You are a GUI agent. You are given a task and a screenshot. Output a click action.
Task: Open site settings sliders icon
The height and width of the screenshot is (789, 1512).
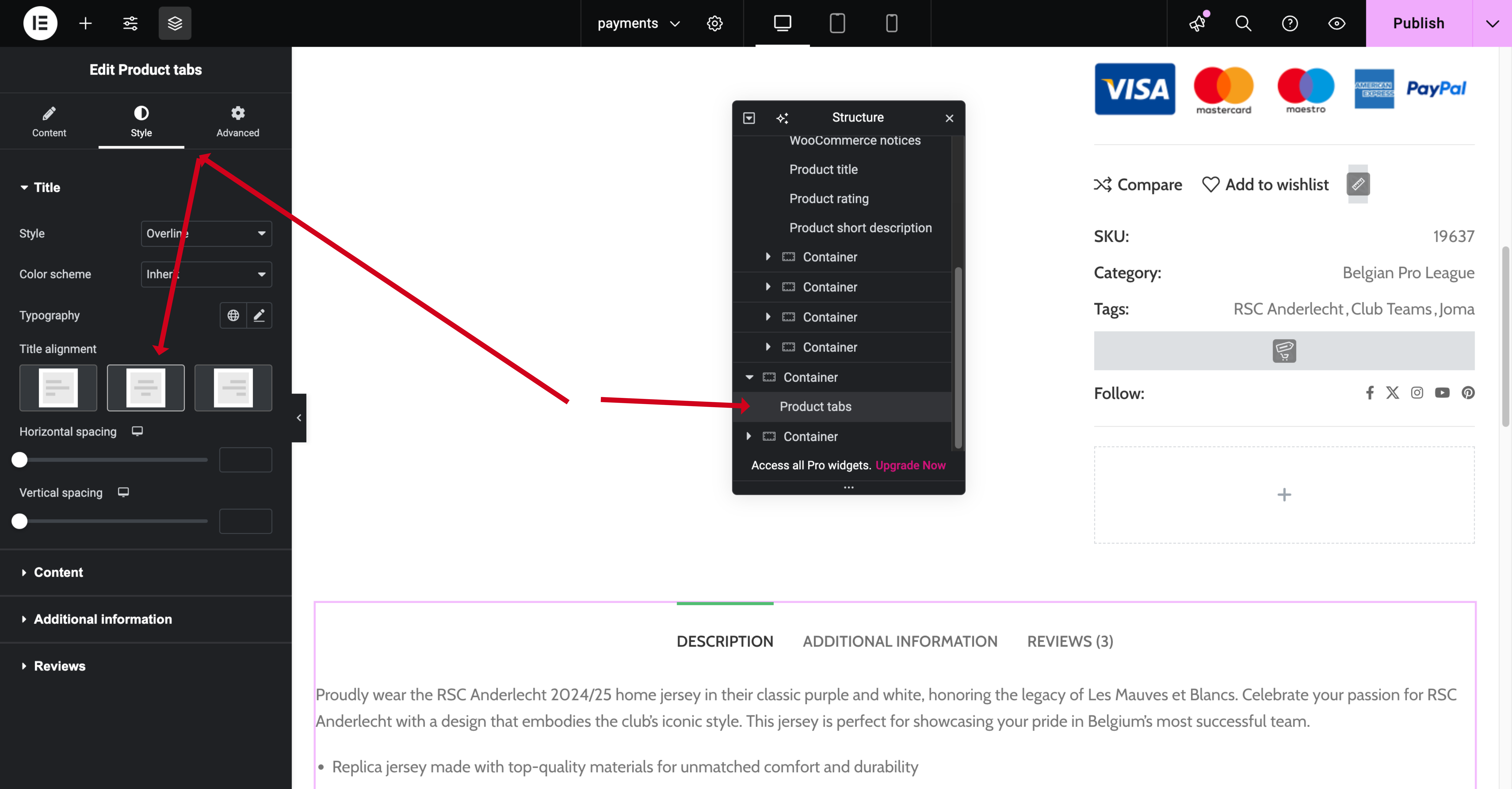click(130, 24)
